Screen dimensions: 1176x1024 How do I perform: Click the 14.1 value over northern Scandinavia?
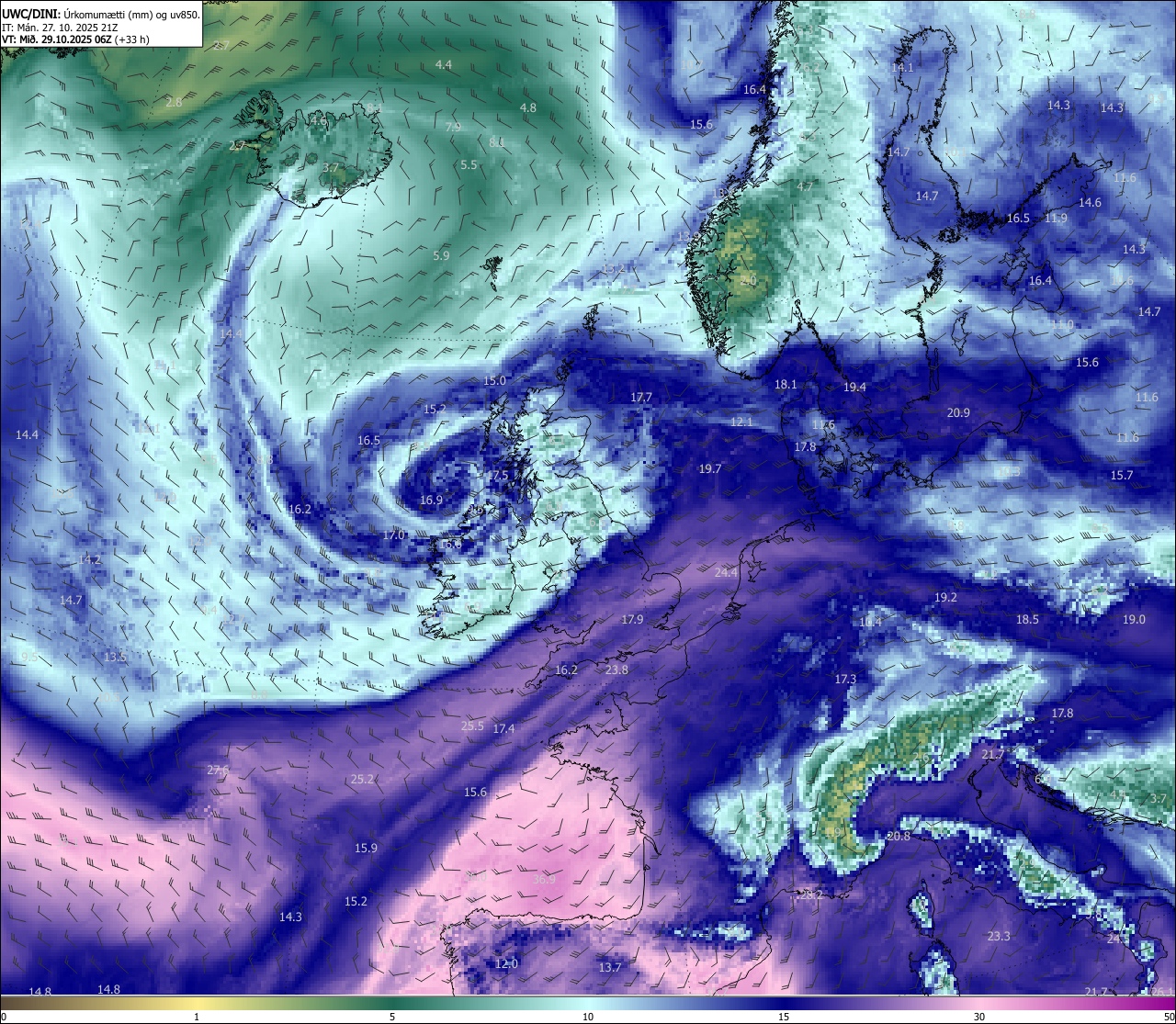point(903,67)
